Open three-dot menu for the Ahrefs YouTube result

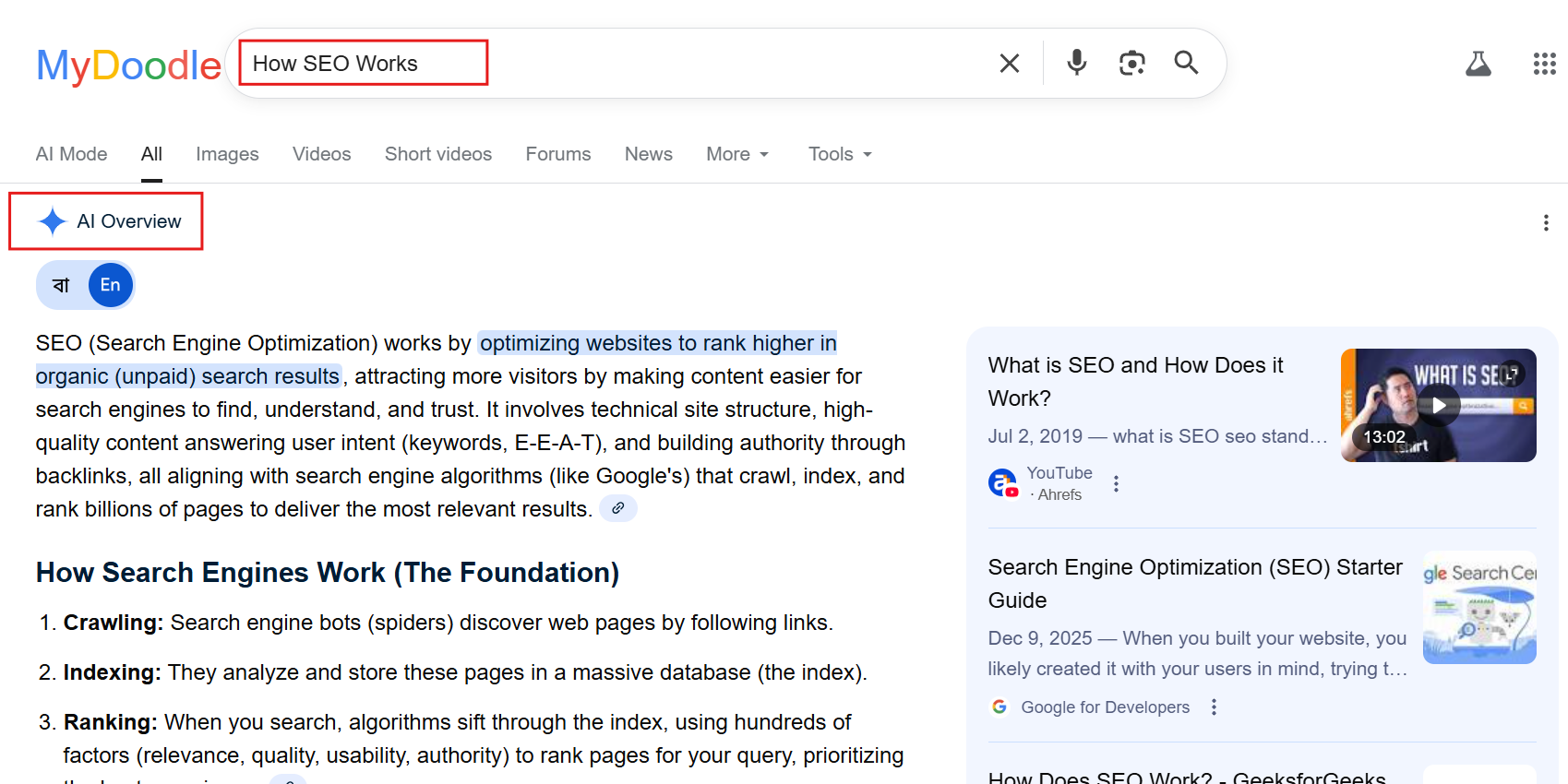click(1116, 484)
